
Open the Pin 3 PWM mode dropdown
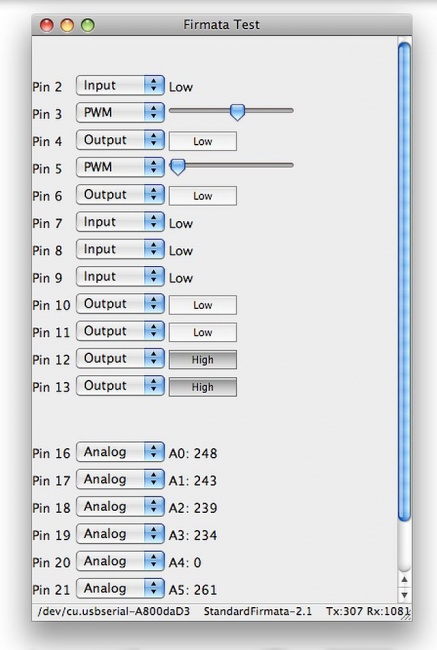tap(120, 113)
